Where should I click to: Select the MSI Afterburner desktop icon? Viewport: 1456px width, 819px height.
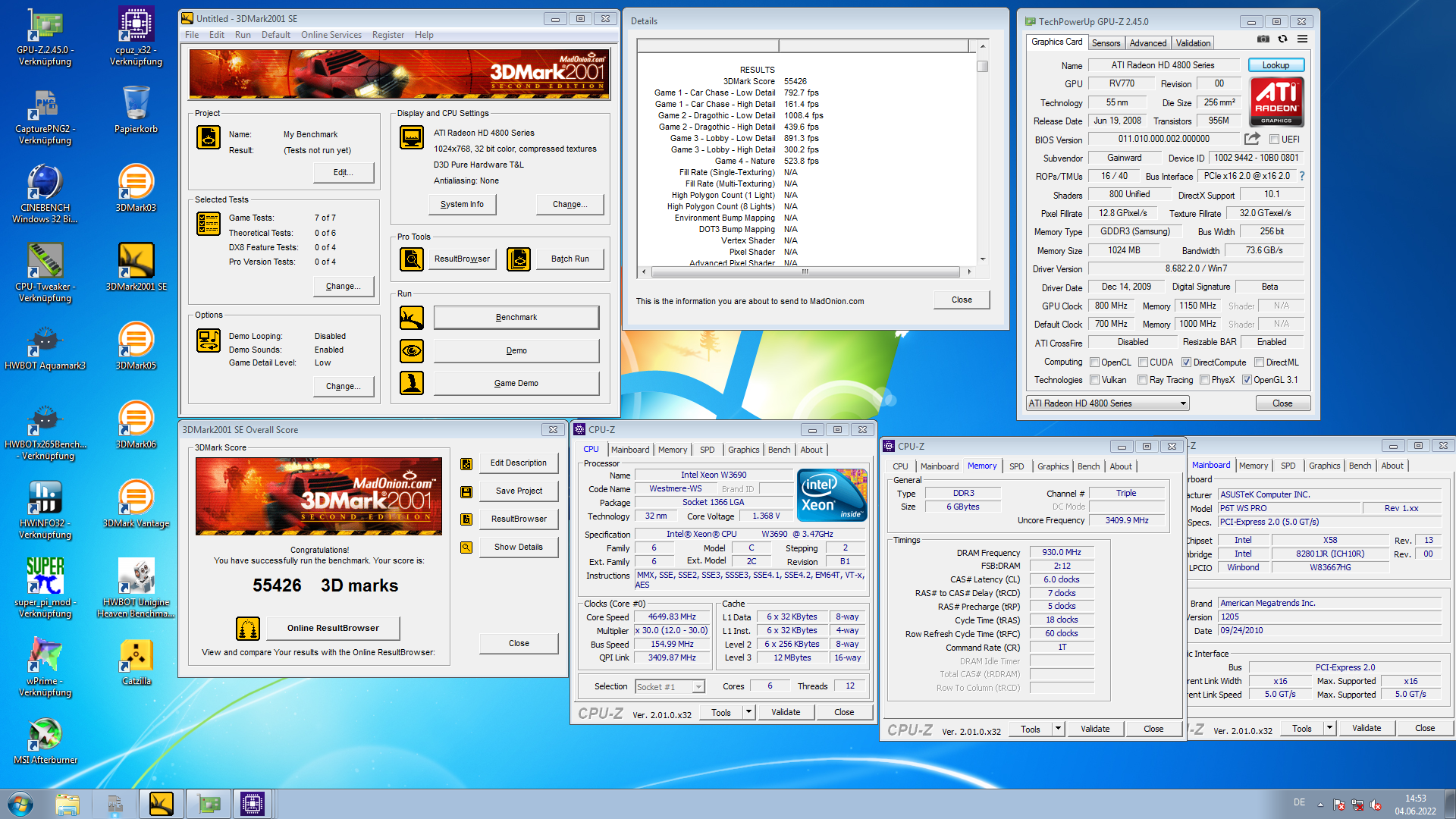point(45,740)
